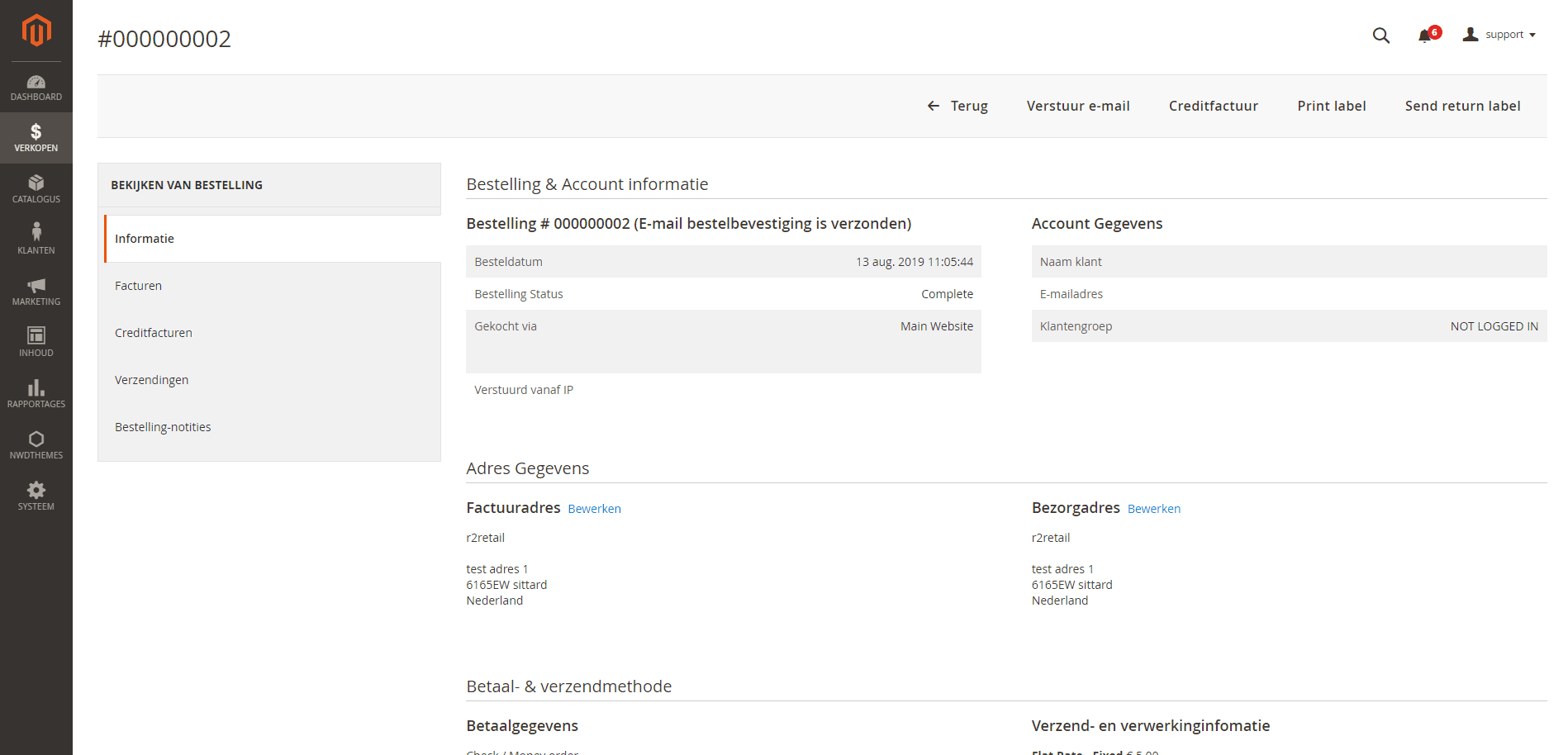Click the Betaalgegevens heading
This screenshot has height=755, width=1568.
pos(522,726)
